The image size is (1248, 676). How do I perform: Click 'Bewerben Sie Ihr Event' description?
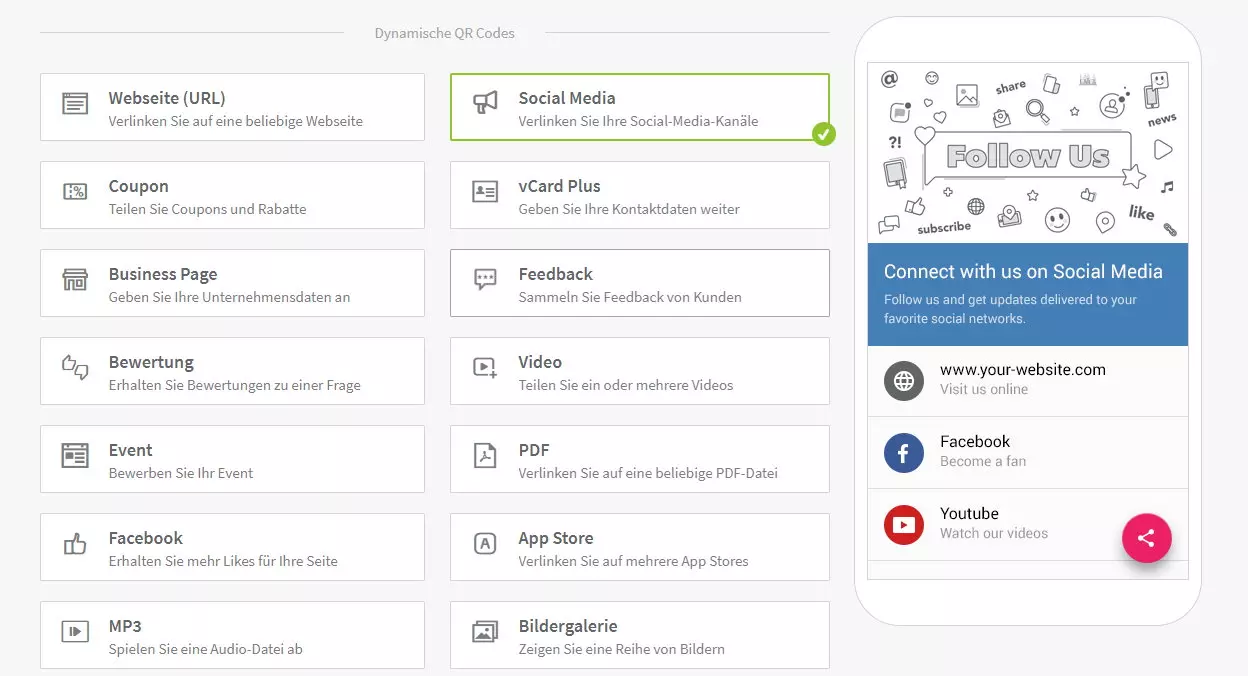coord(181,473)
